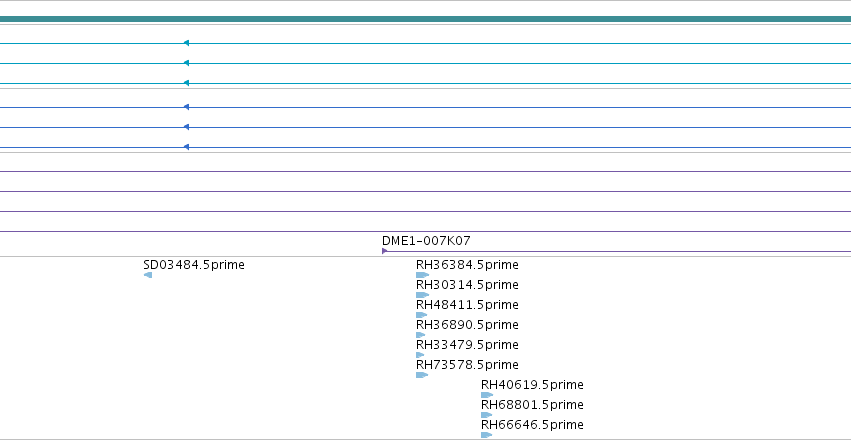Click the RH66646.5prime arrow glyph
The height and width of the screenshot is (440, 851).
coord(486,435)
